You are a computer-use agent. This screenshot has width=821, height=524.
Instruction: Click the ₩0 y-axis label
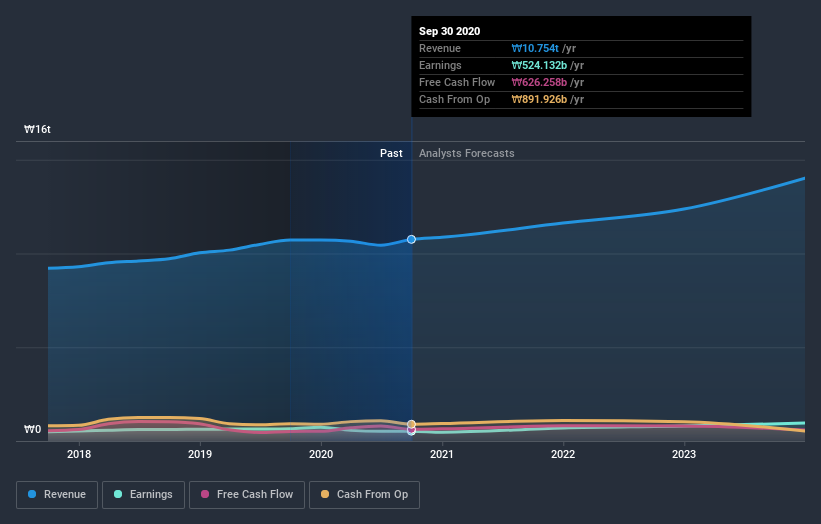click(32, 429)
